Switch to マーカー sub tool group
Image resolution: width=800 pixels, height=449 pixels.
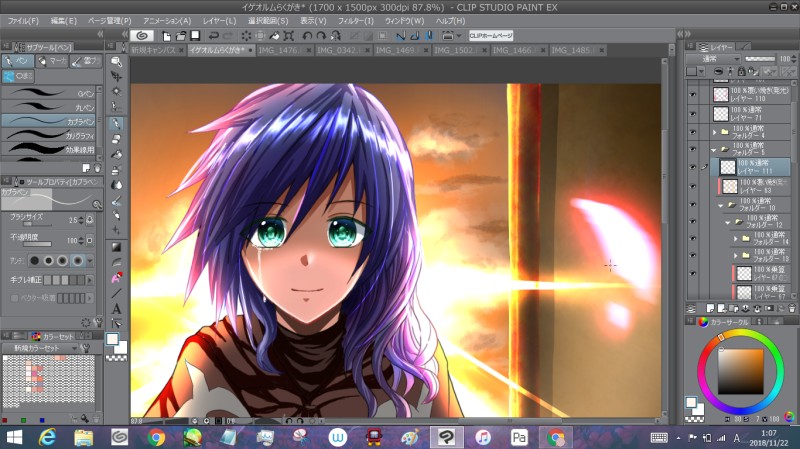[x=52, y=61]
